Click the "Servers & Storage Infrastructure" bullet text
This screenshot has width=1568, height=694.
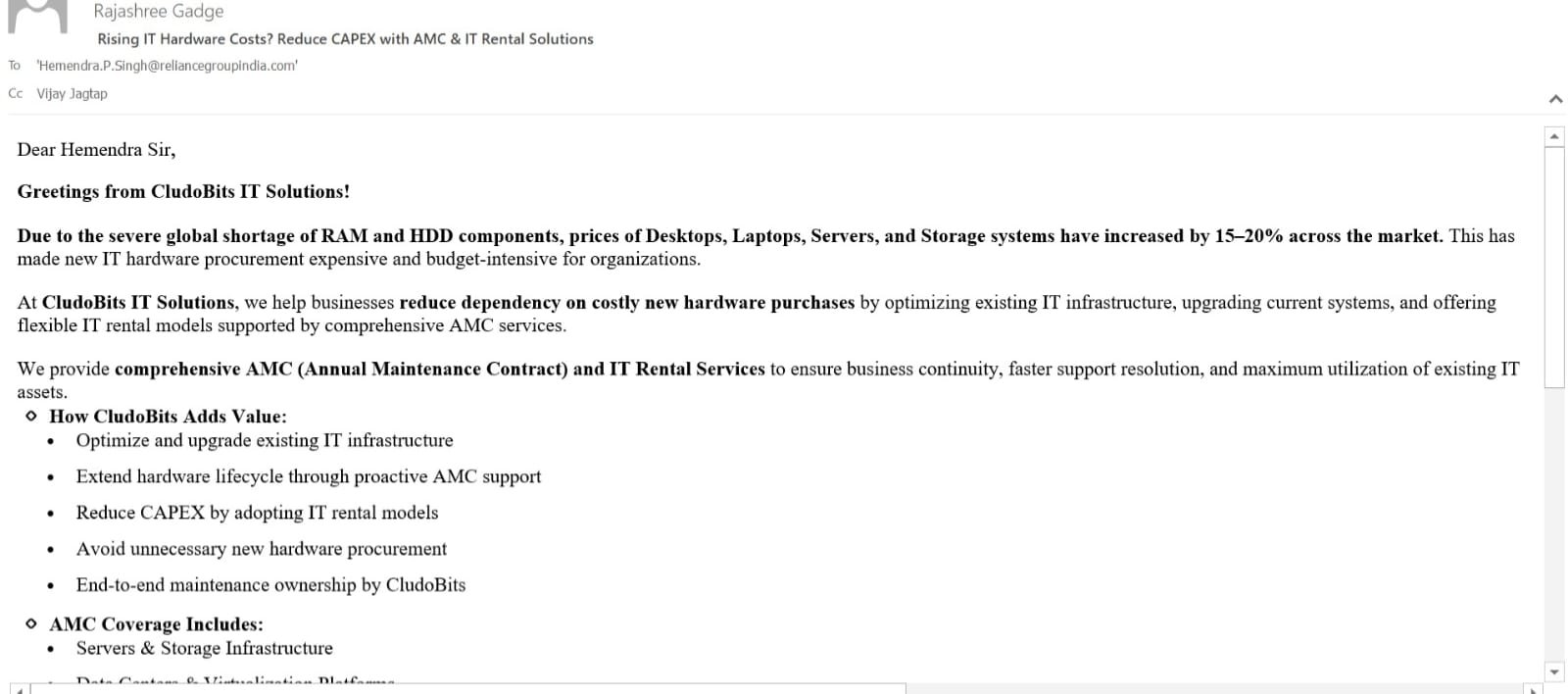coord(204,648)
